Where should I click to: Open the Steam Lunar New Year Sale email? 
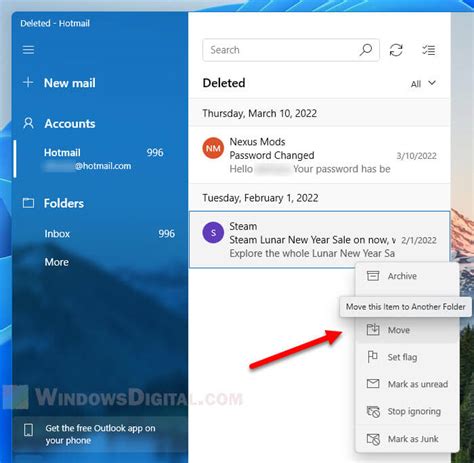(x=319, y=239)
